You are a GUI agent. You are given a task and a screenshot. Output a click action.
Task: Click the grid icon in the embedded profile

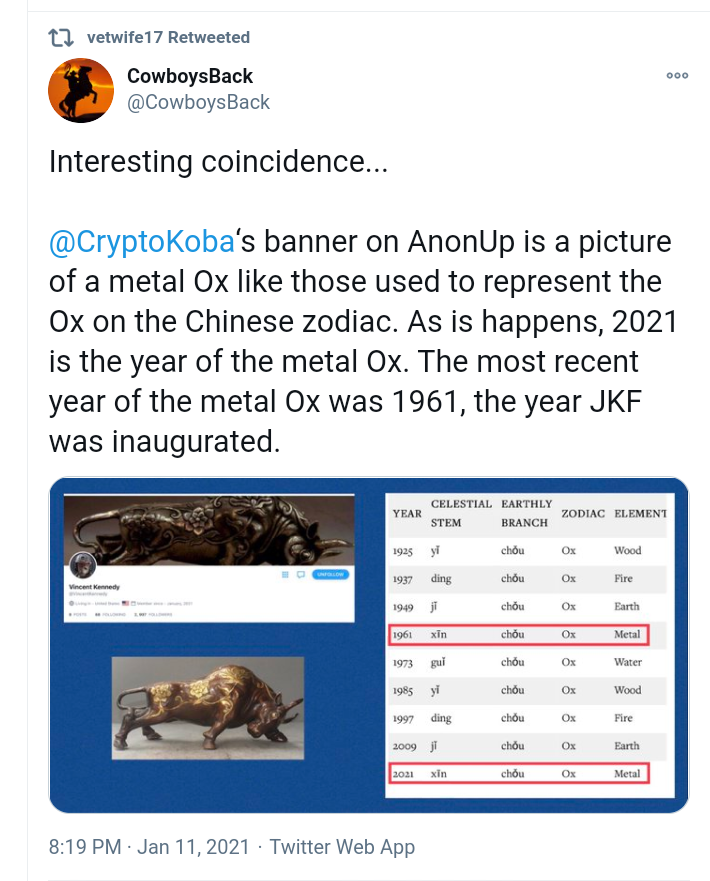click(284, 575)
